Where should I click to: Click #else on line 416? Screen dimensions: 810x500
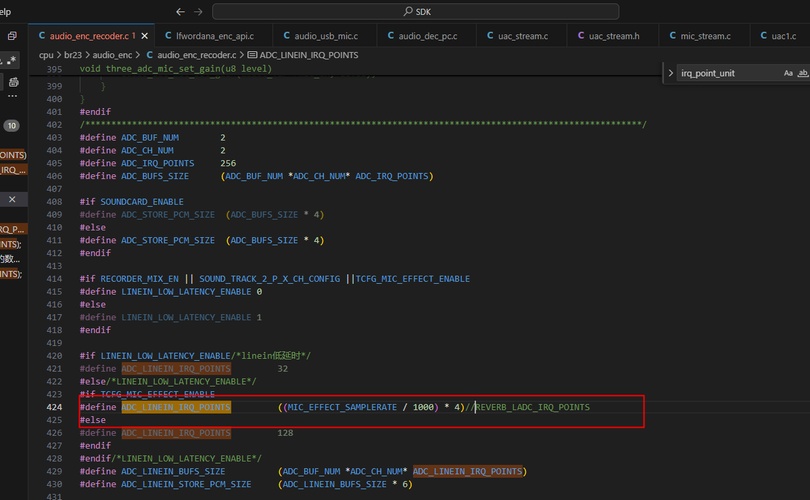point(92,305)
